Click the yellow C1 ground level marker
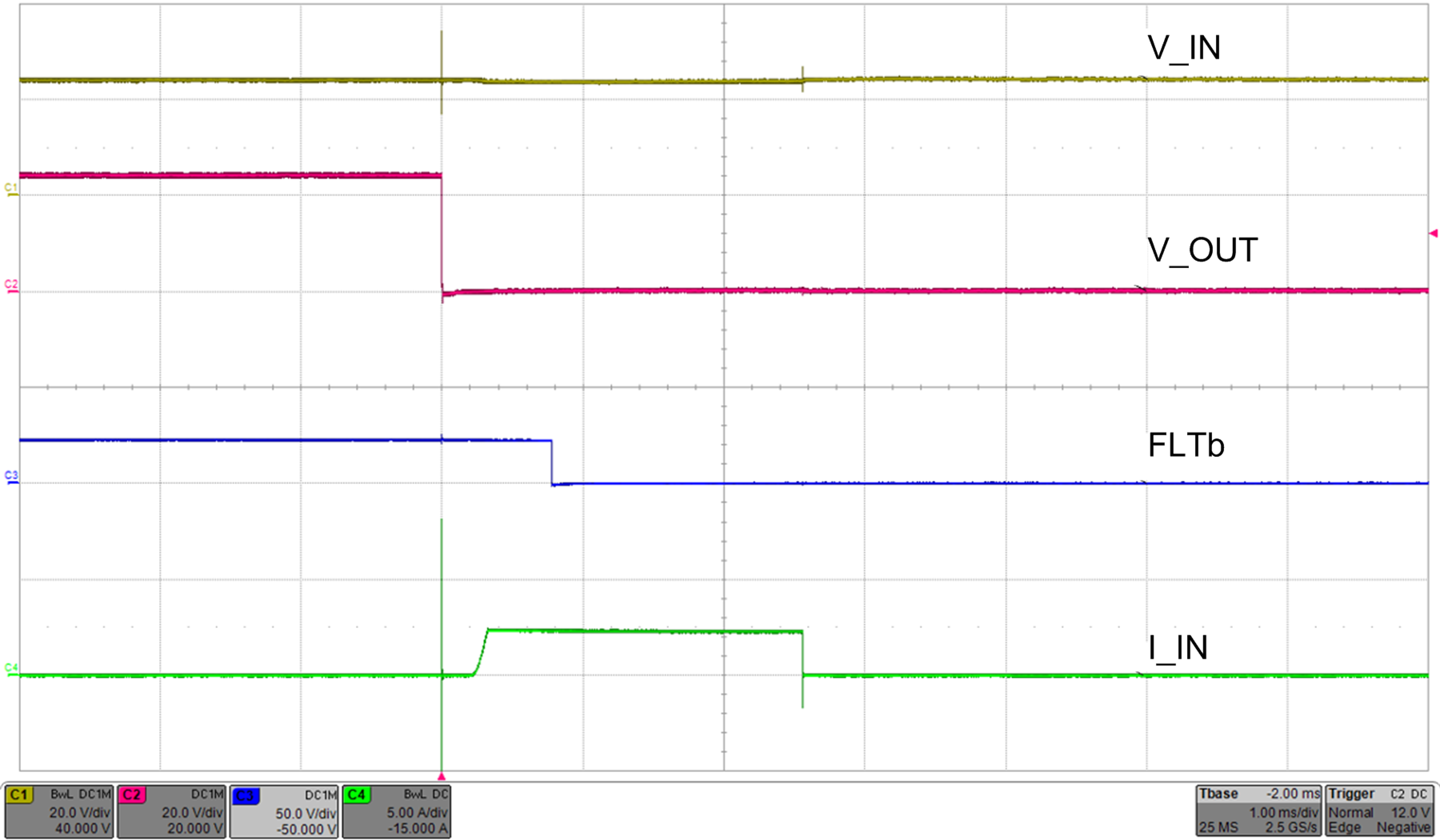 pyautogui.click(x=10, y=190)
